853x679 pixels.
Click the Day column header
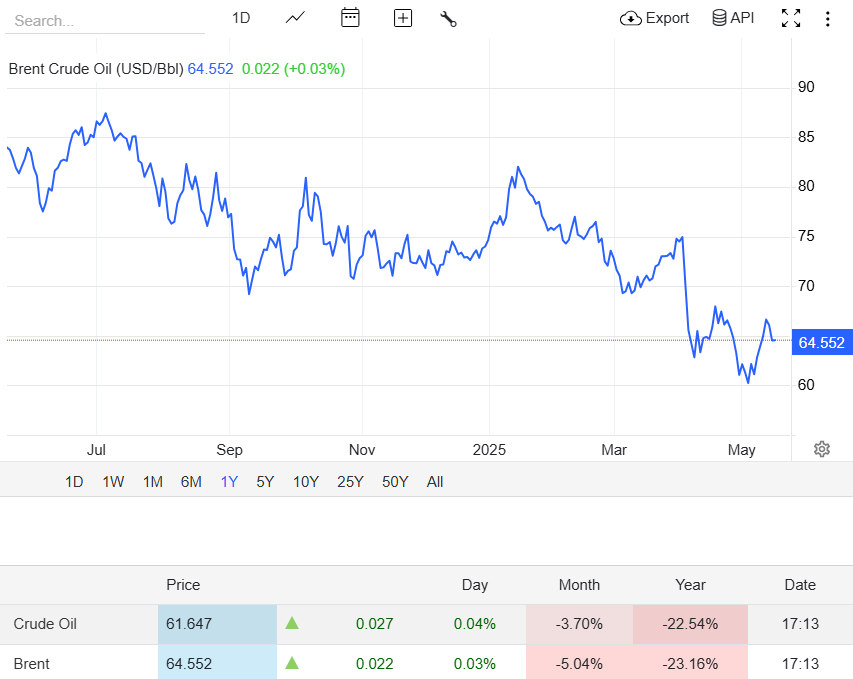[x=474, y=585]
